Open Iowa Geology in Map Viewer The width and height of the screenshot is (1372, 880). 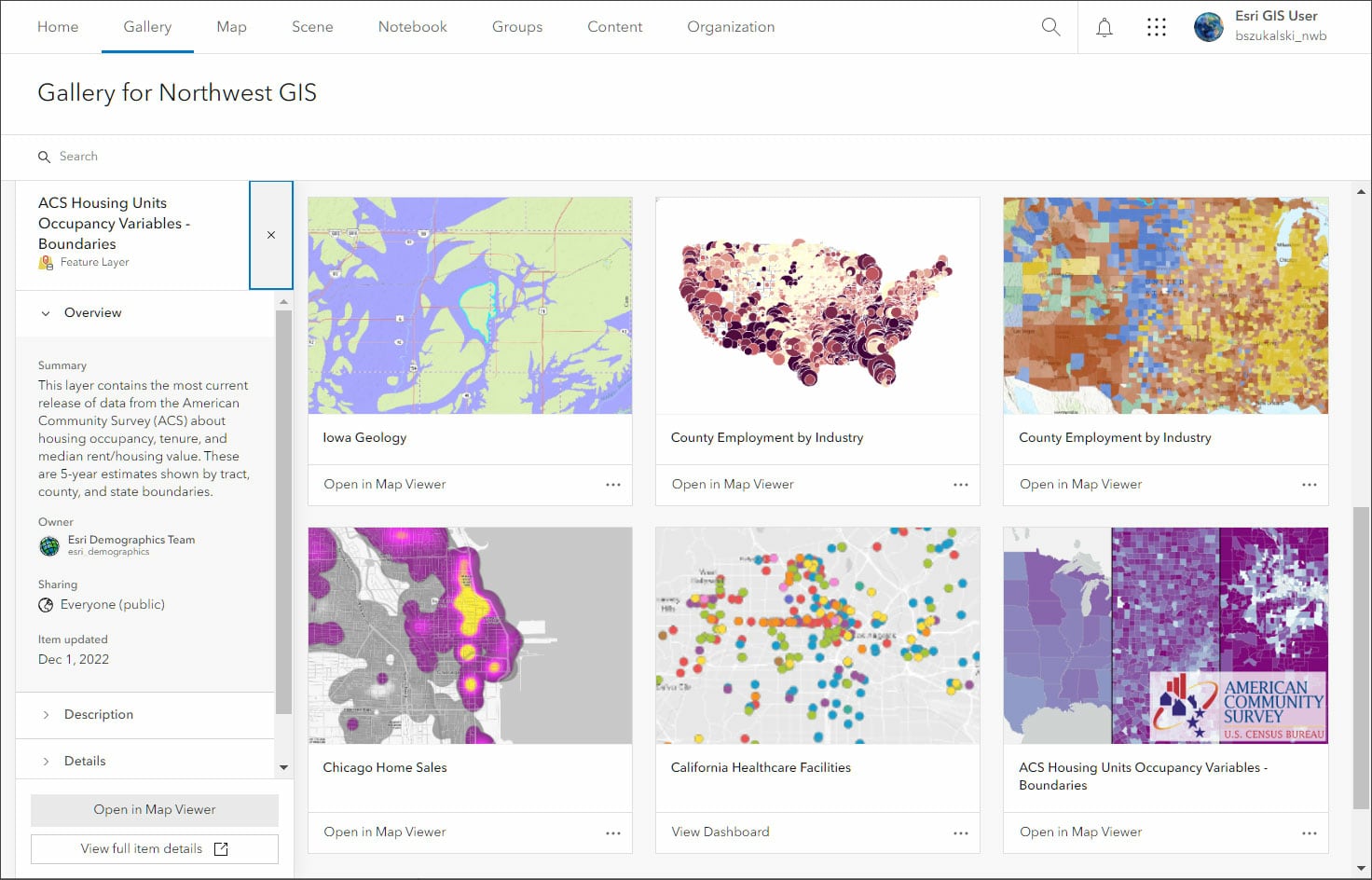tap(385, 485)
